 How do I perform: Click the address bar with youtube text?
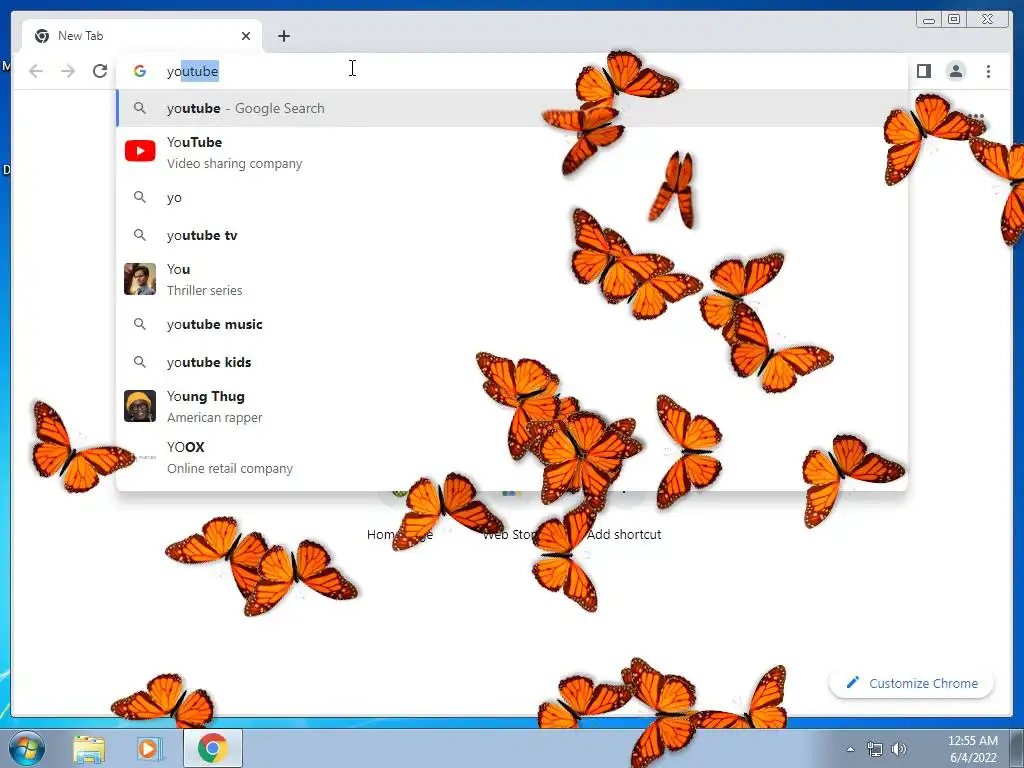point(513,71)
